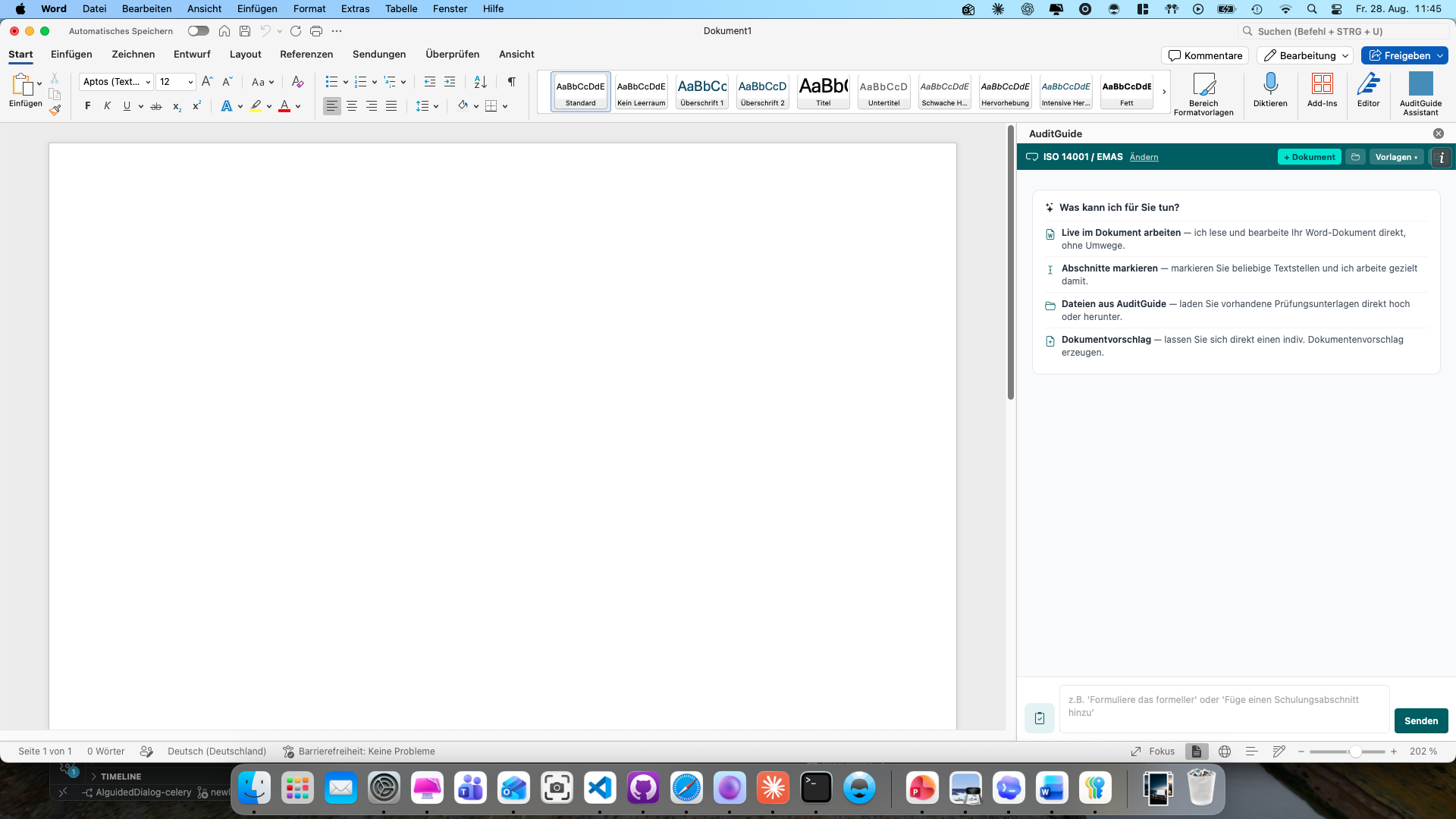The width and height of the screenshot is (1456, 819).
Task: Justify the text
Action: [x=391, y=106]
